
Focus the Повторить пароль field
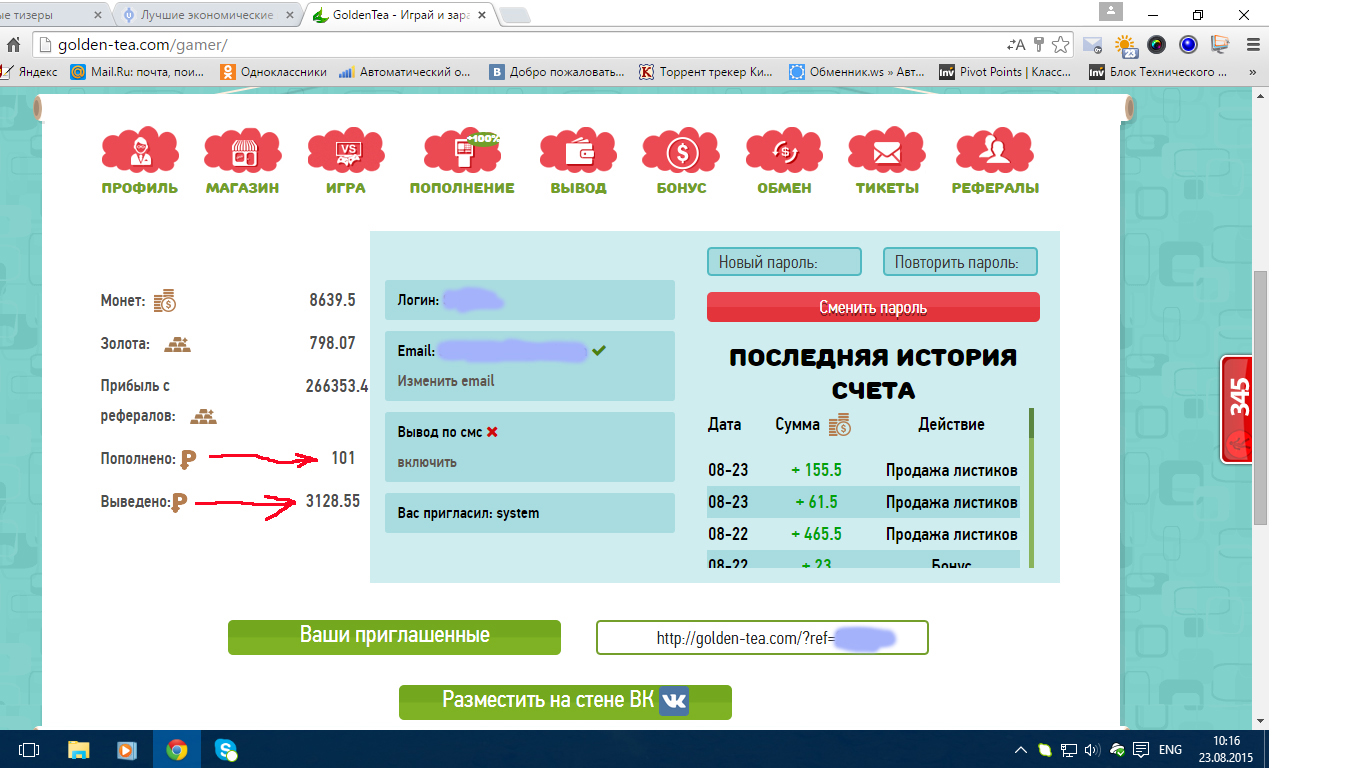[960, 262]
